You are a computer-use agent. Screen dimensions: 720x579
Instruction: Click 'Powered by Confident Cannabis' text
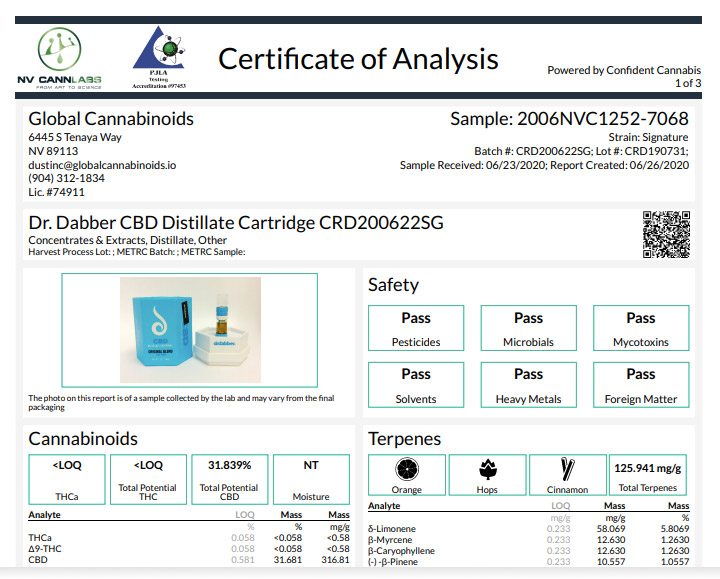click(624, 70)
